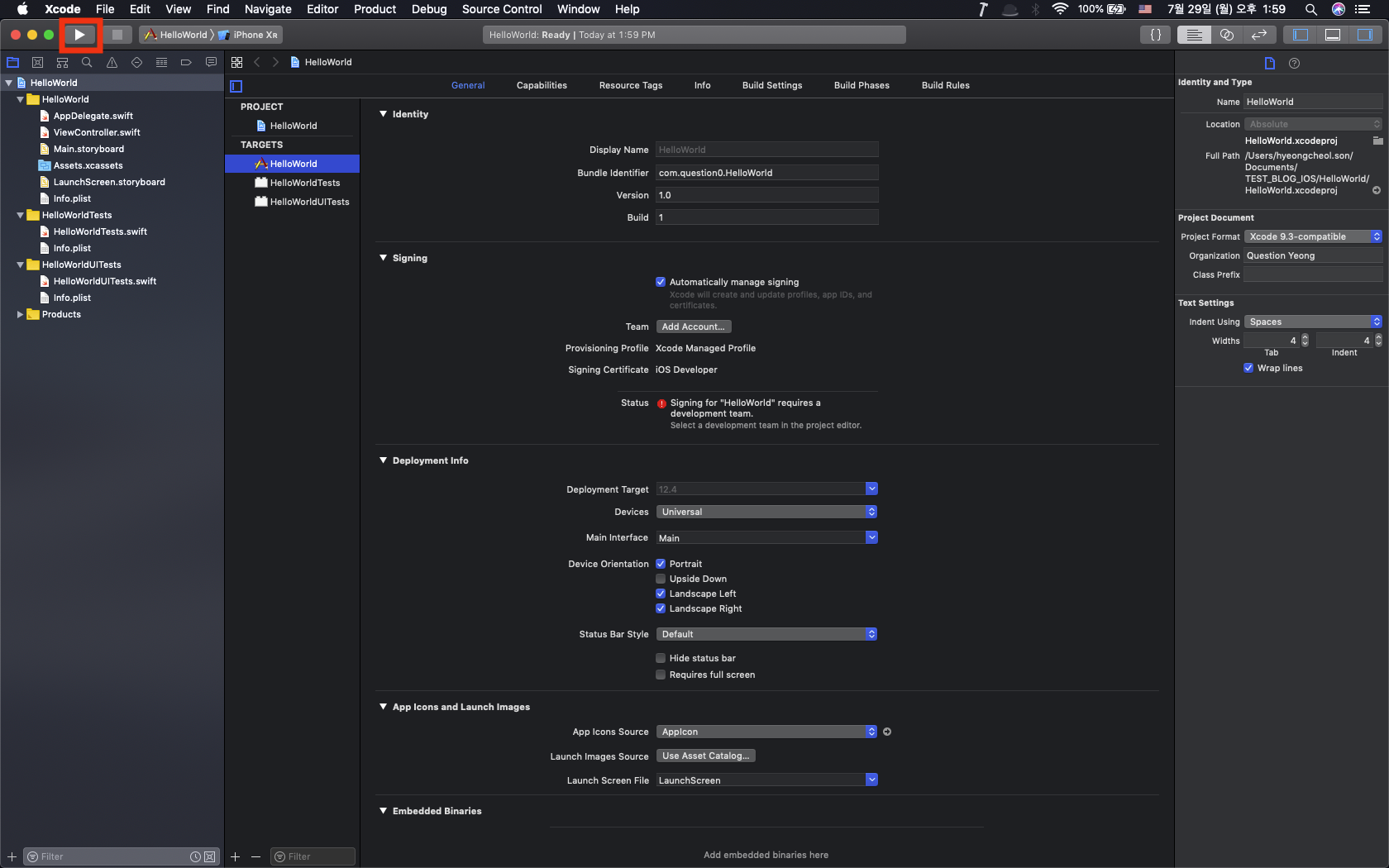Collapse the Signing section
Screen dimensions: 1389x868
pos(383,258)
